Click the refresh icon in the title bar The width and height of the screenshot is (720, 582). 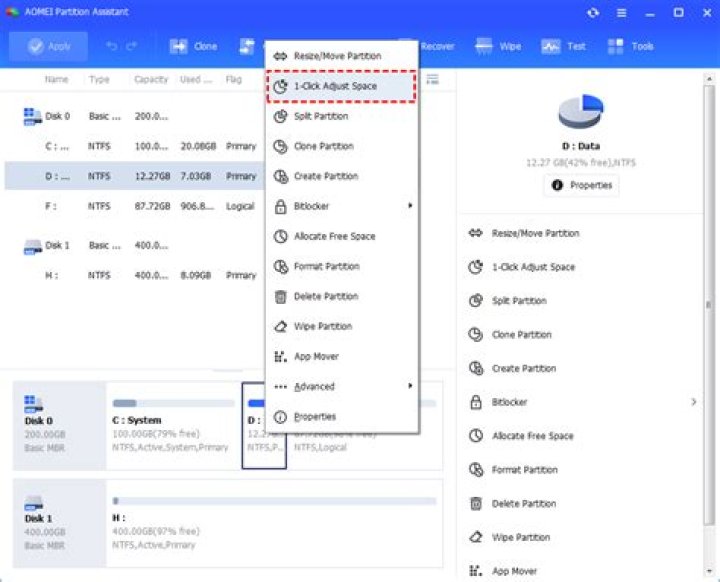coord(594,13)
